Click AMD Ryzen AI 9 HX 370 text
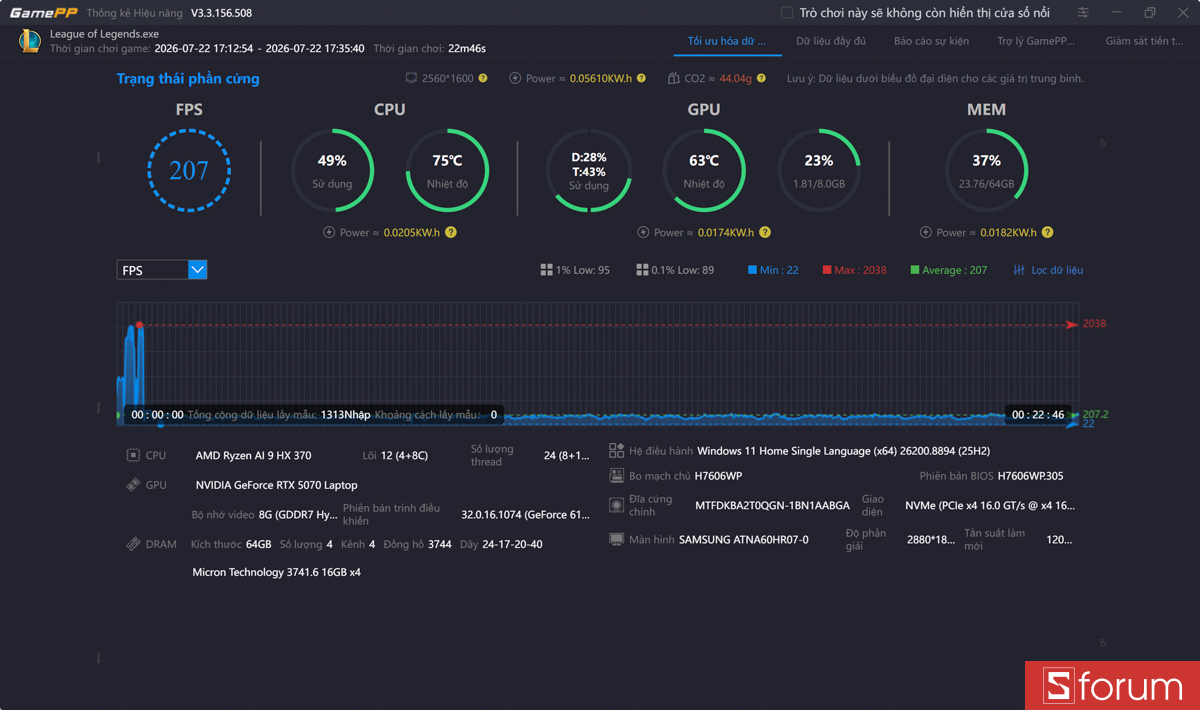This screenshot has width=1200, height=710. (x=253, y=455)
